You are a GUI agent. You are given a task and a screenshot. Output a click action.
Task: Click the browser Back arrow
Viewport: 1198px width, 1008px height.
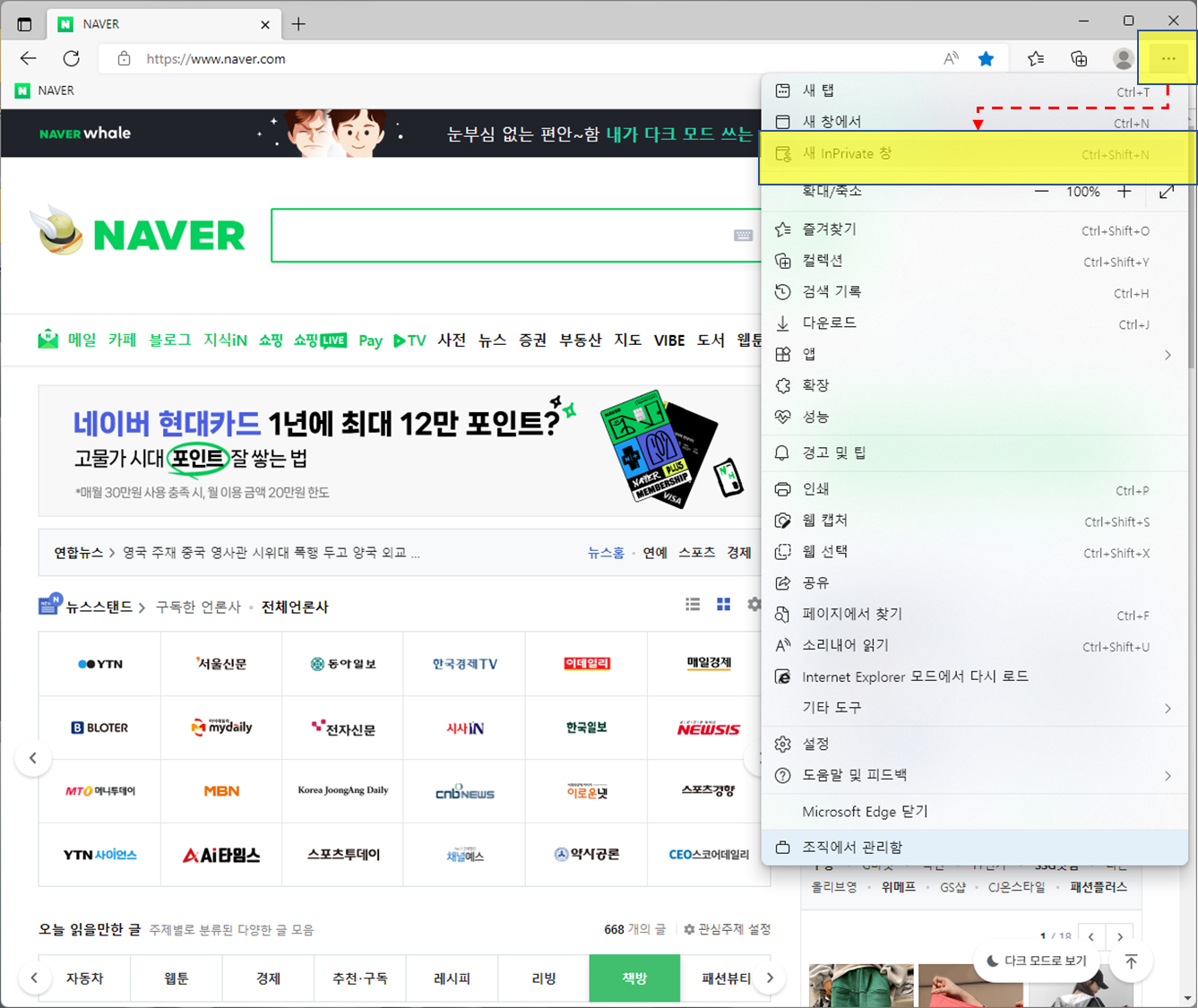(x=29, y=58)
